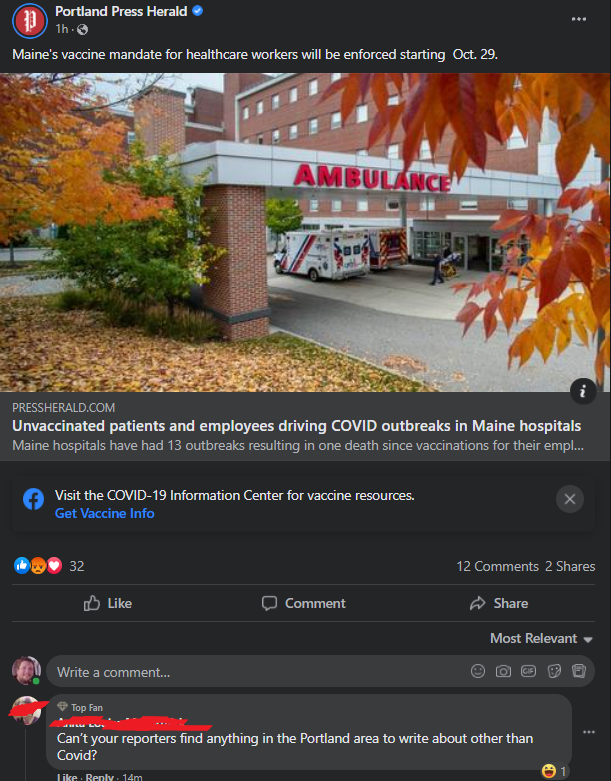Open the sticker picker icon
Screen dimensions: 611x781
tap(554, 671)
